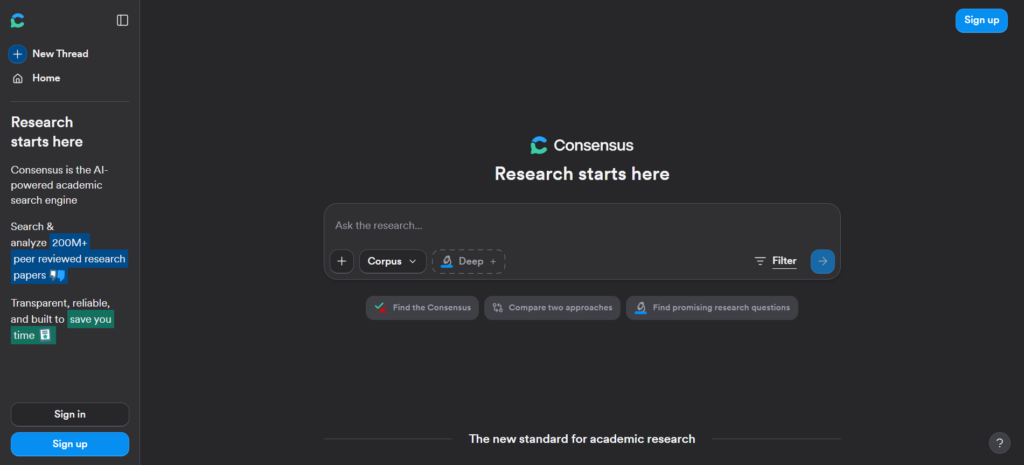Click the sidebar Sign up button
The width and height of the screenshot is (1024, 465).
[70, 444]
